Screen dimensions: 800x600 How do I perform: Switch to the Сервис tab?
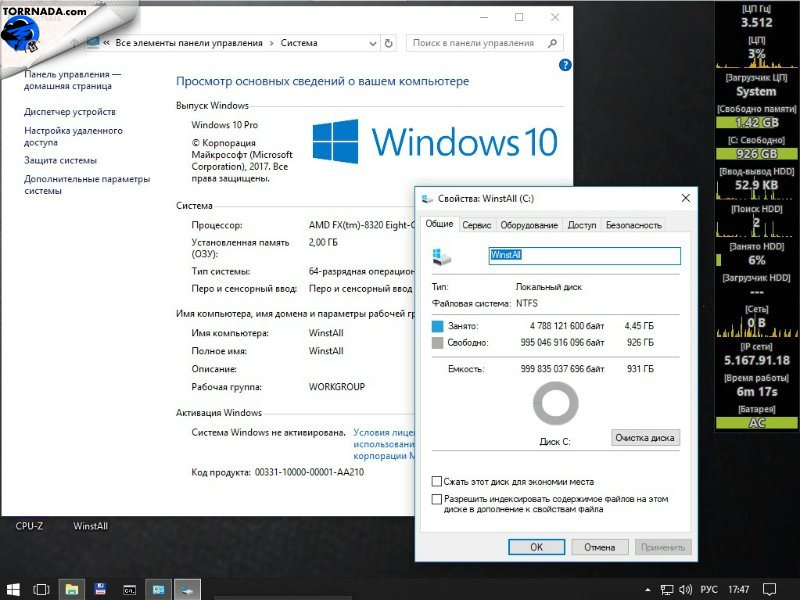click(477, 225)
